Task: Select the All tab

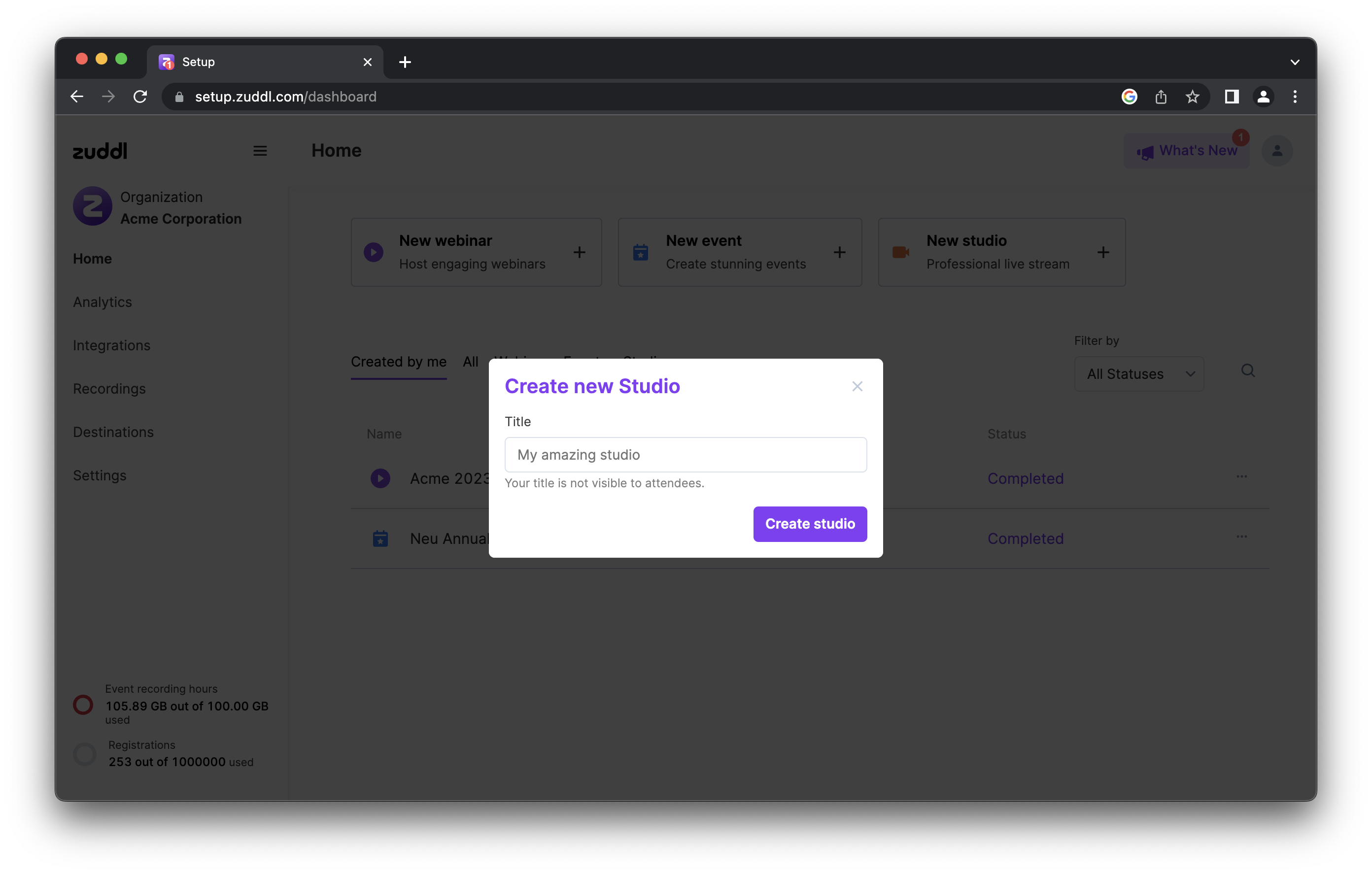Action: (x=470, y=362)
